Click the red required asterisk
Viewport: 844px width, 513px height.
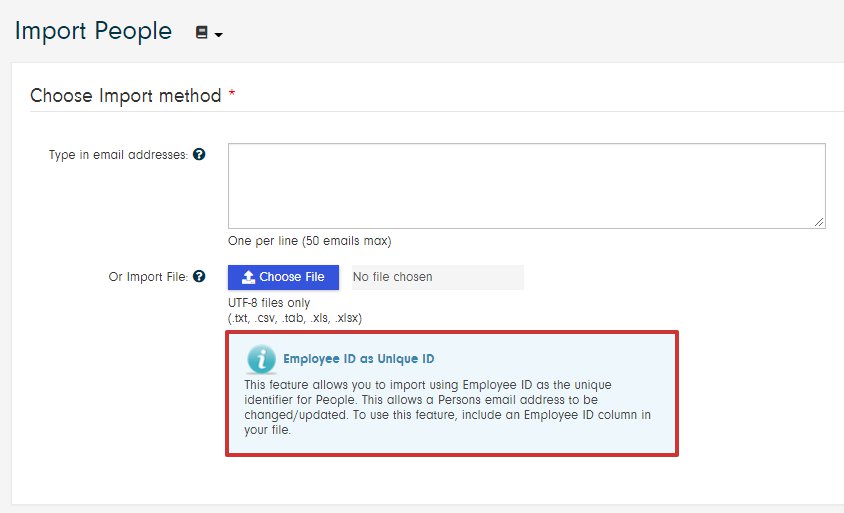(232, 95)
